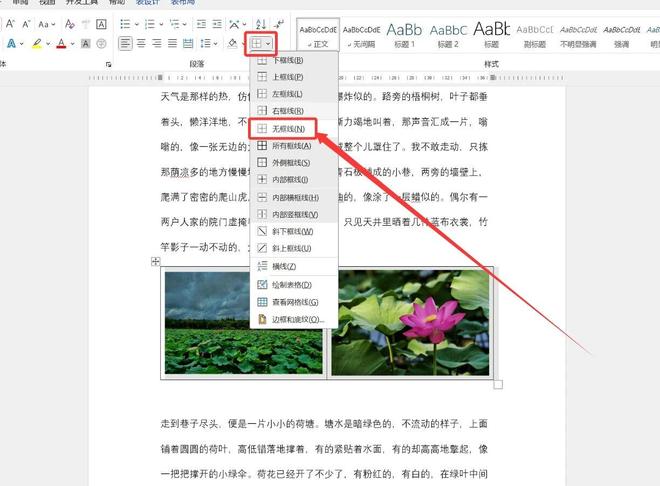Toggle View Gridlines (查看网格线)
Viewport: 660px width, 486px height.
click(x=290, y=302)
